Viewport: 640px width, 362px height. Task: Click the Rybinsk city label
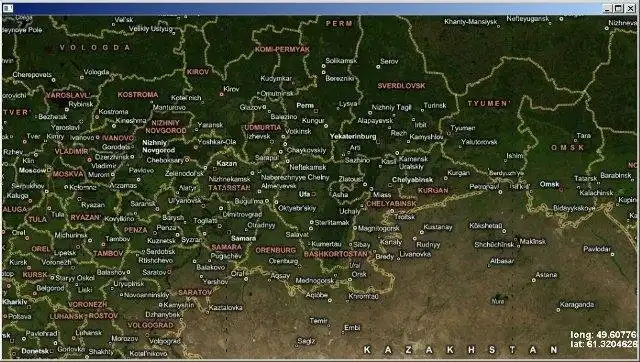point(80,104)
